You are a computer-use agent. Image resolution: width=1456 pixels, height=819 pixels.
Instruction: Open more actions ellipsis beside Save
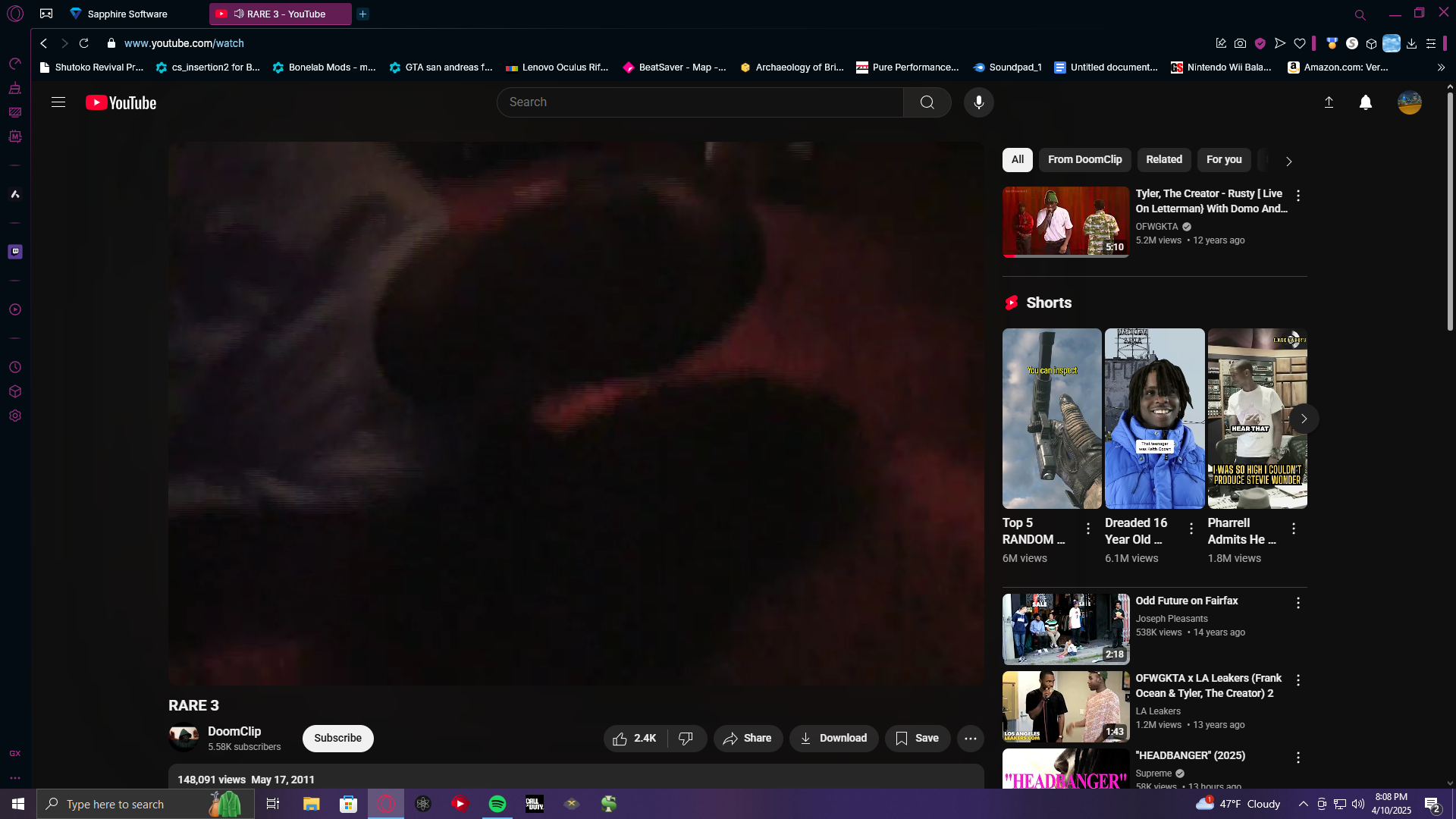pyautogui.click(x=970, y=739)
